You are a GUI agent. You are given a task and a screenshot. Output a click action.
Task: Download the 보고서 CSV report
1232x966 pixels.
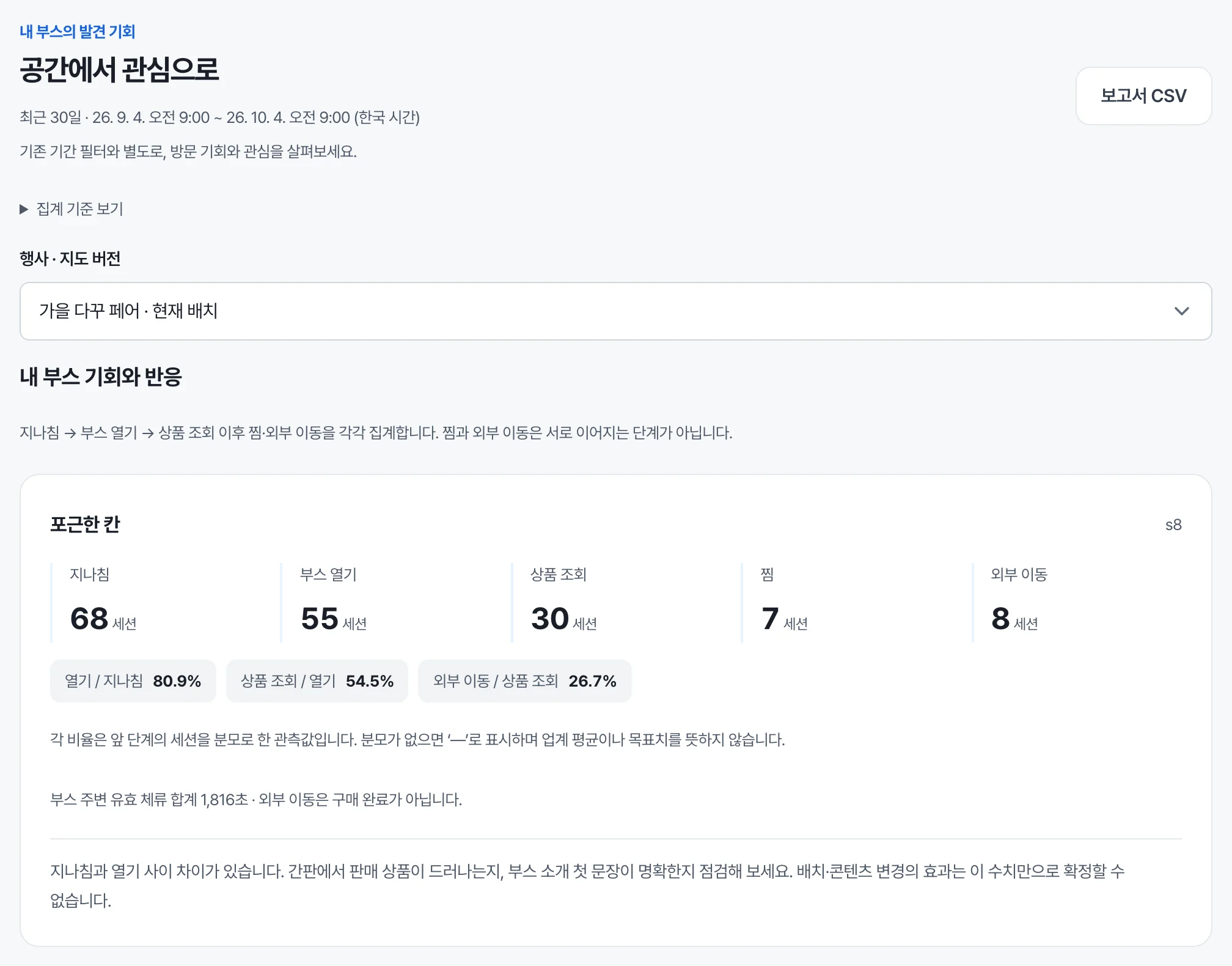pos(1143,96)
